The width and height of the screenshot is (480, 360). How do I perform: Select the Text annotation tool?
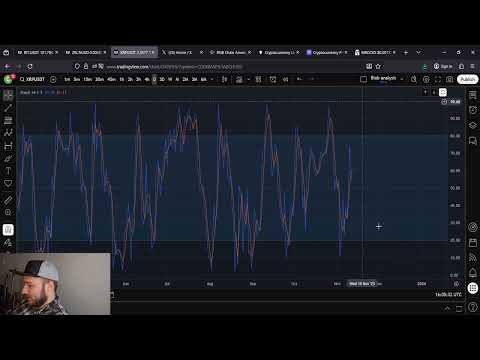coord(8,171)
